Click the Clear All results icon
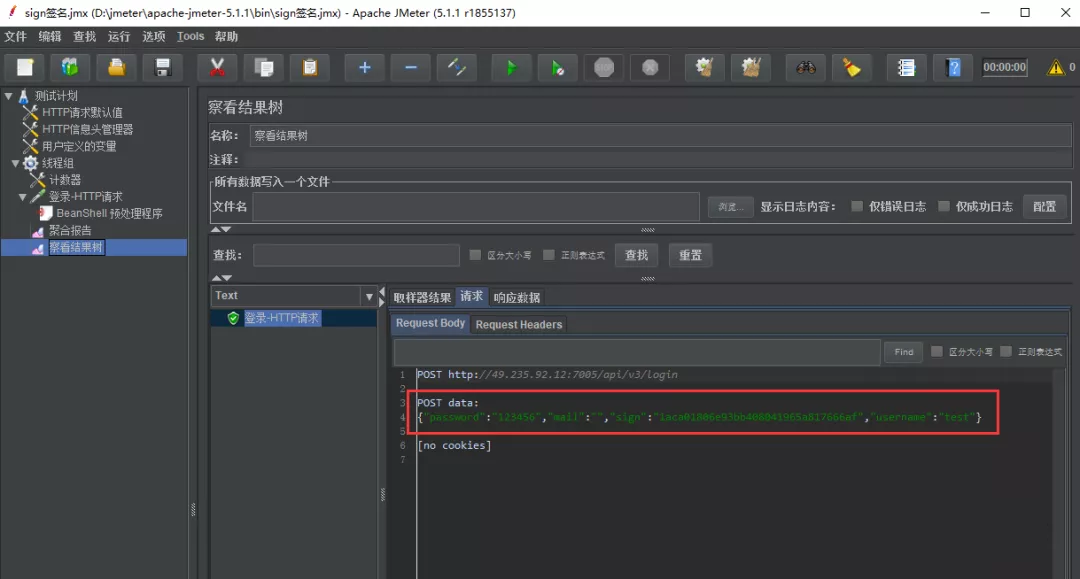This screenshot has width=1080, height=579. point(751,67)
